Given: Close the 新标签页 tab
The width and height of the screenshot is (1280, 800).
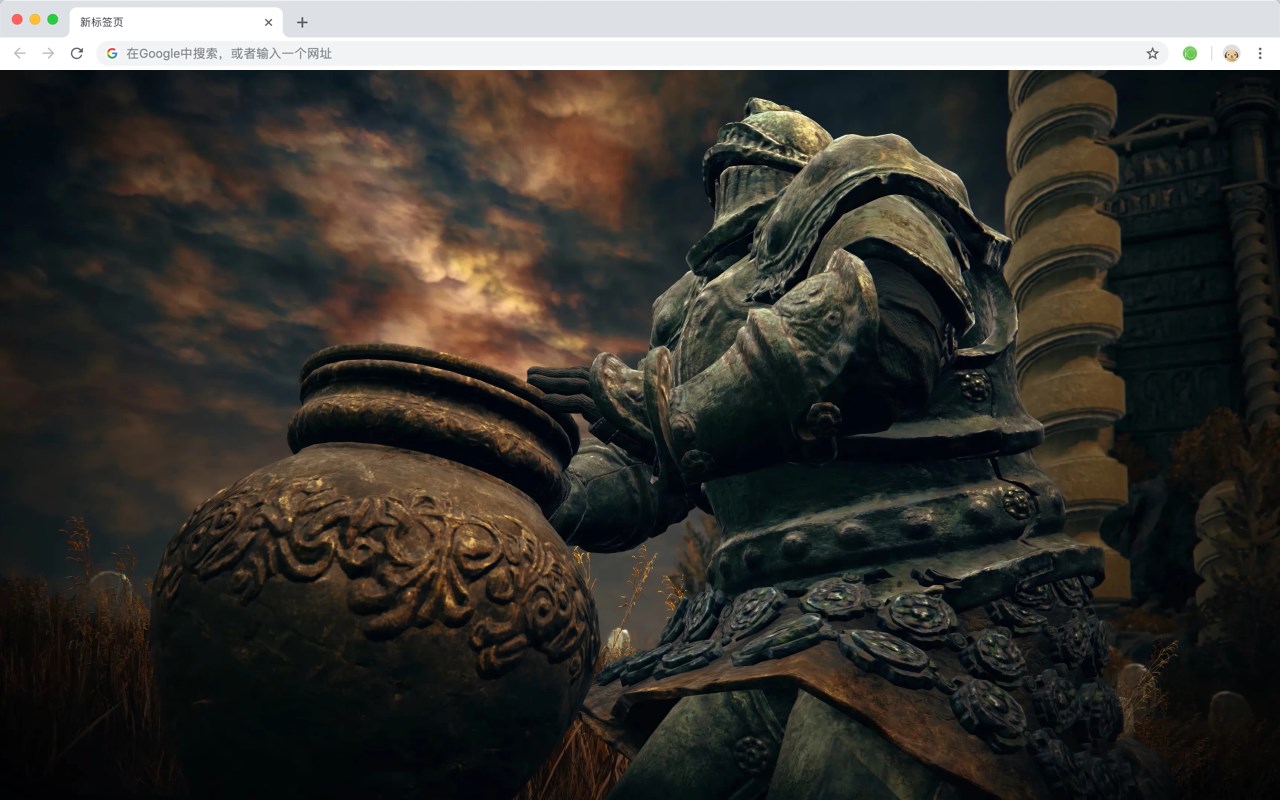Looking at the screenshot, I should pyautogui.click(x=268, y=21).
